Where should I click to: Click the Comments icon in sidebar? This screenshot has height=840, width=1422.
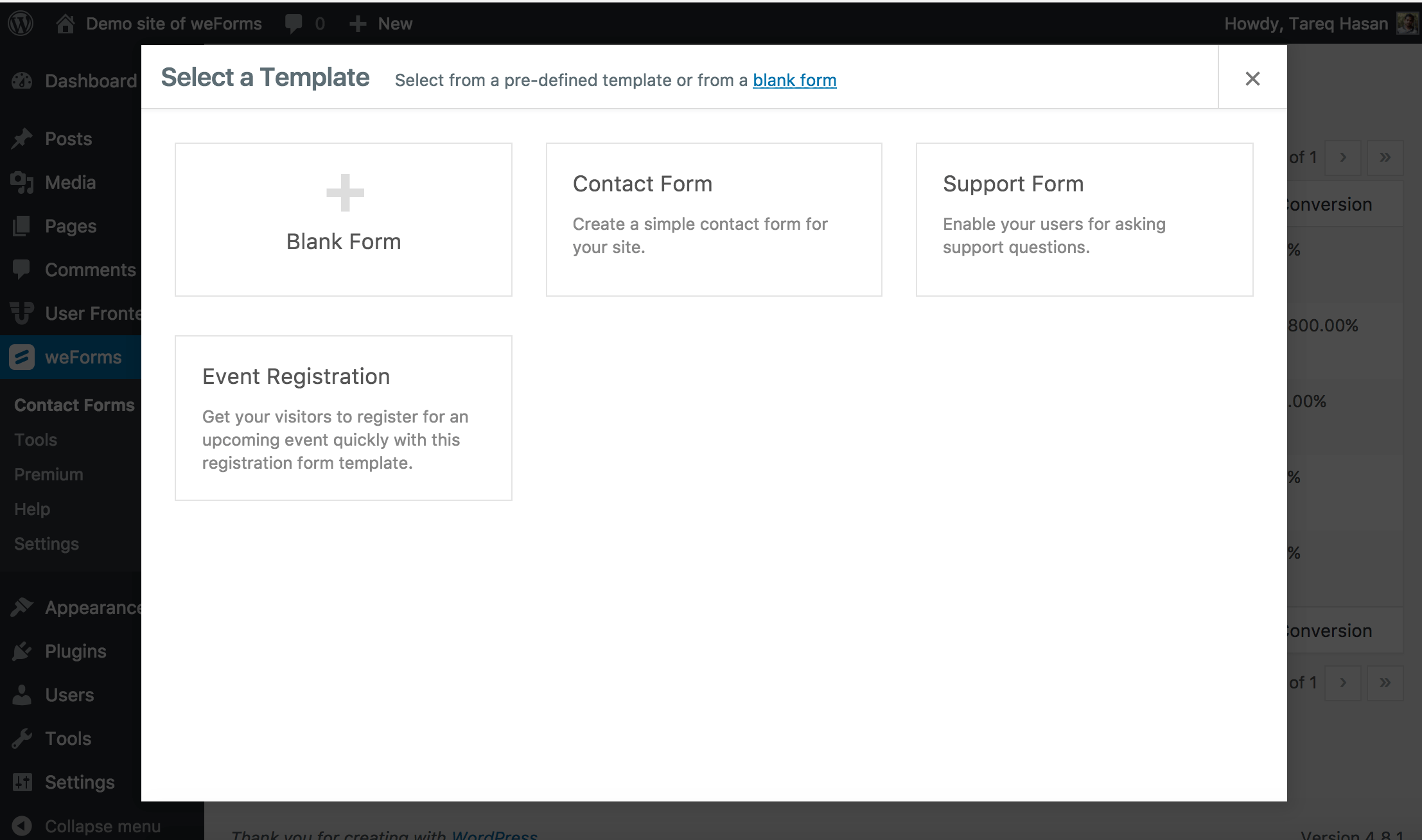click(22, 269)
